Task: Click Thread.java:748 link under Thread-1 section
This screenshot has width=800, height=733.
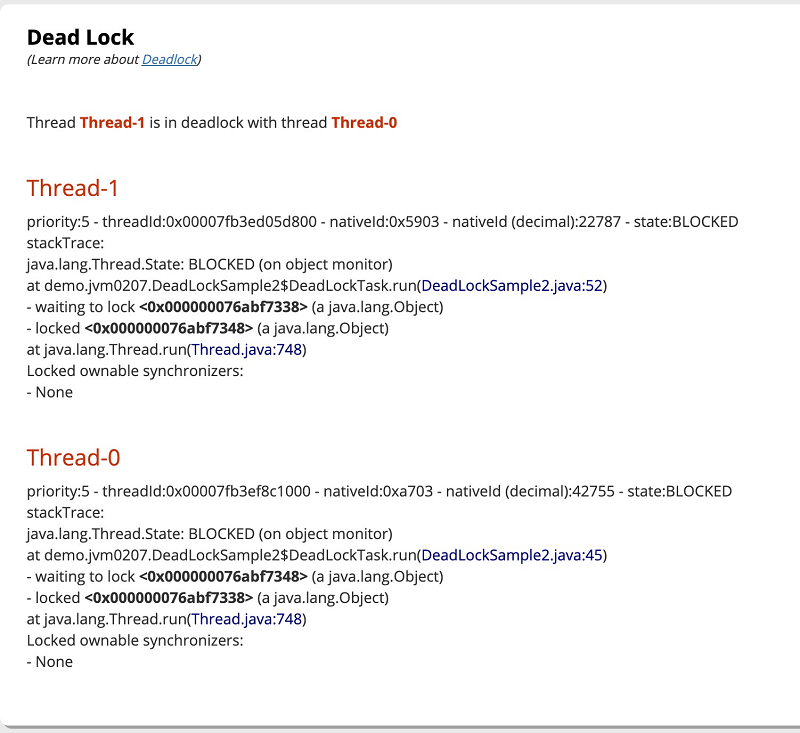Action: coord(246,349)
